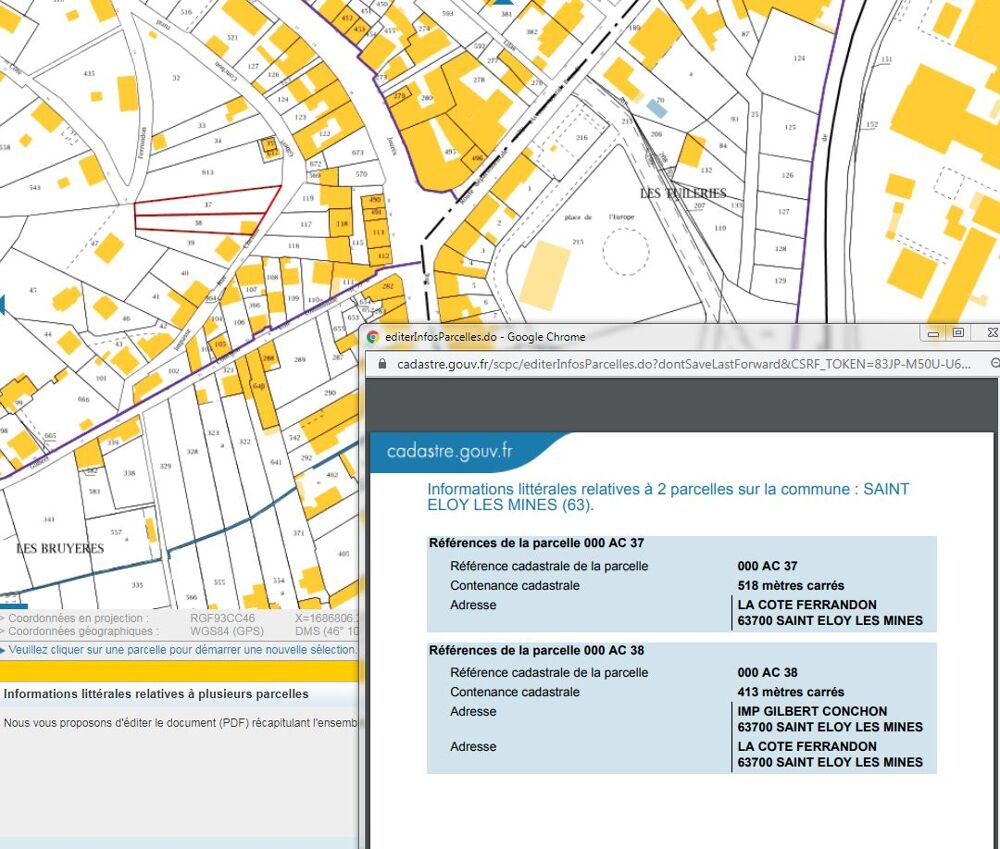Click 'Veuillez cliquer sur une parcelle' message
This screenshot has height=849, width=1000.
tap(182, 650)
